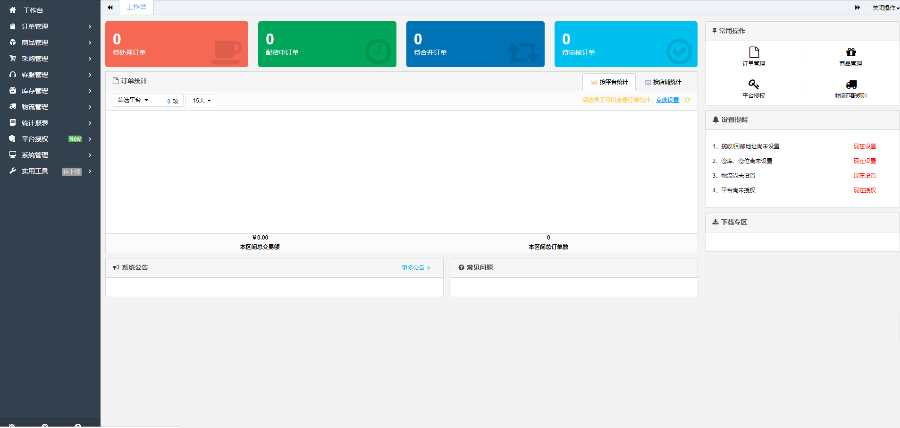Click the rewind arrows left of the tab strip
This screenshot has height=428, width=900.
[x=110, y=7]
